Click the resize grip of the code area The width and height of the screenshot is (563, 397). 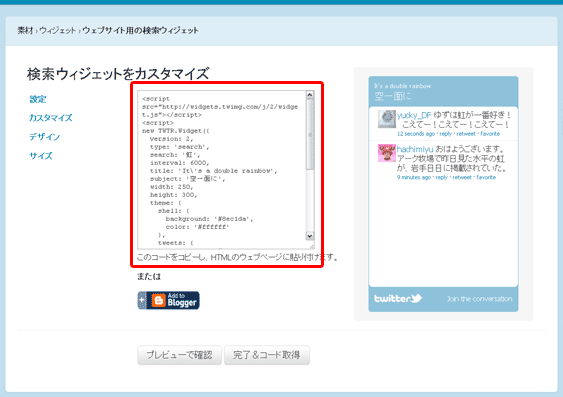pos(311,246)
